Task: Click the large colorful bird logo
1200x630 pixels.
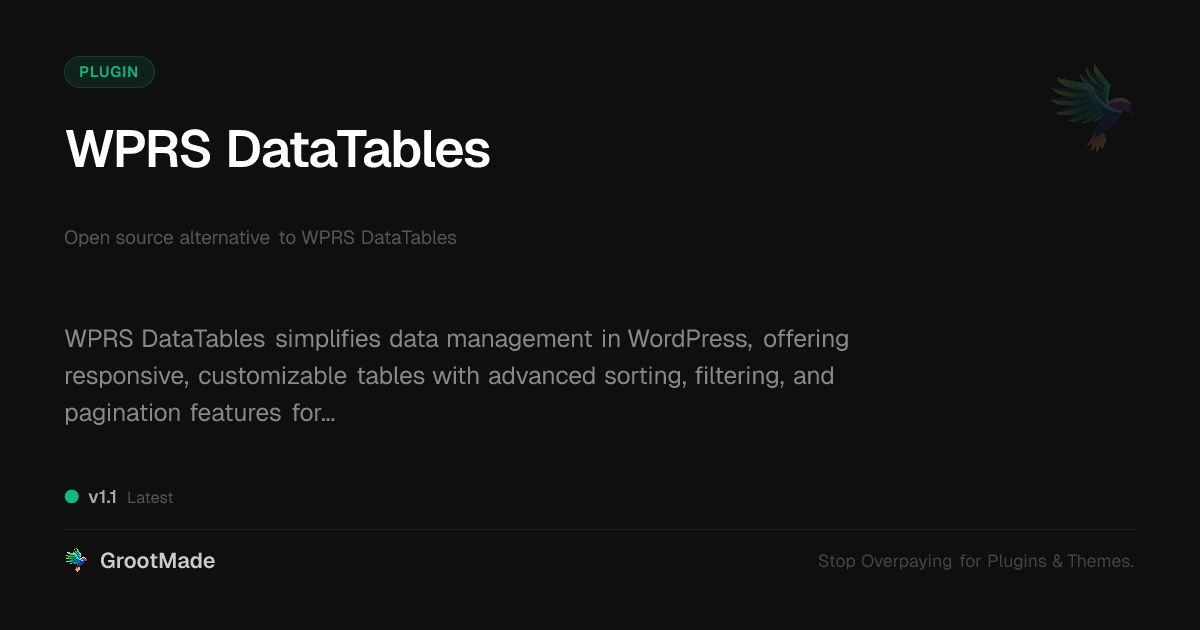Action: (1092, 106)
